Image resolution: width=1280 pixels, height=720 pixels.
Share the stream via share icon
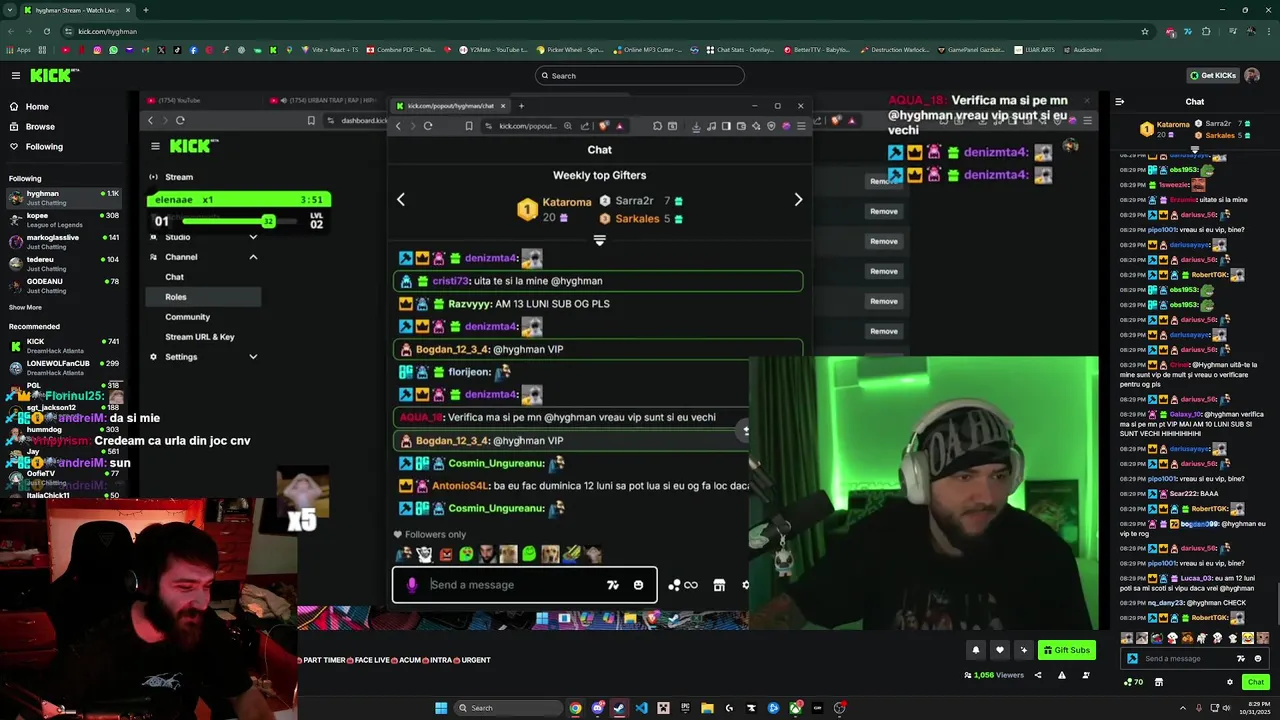pos(1037,675)
